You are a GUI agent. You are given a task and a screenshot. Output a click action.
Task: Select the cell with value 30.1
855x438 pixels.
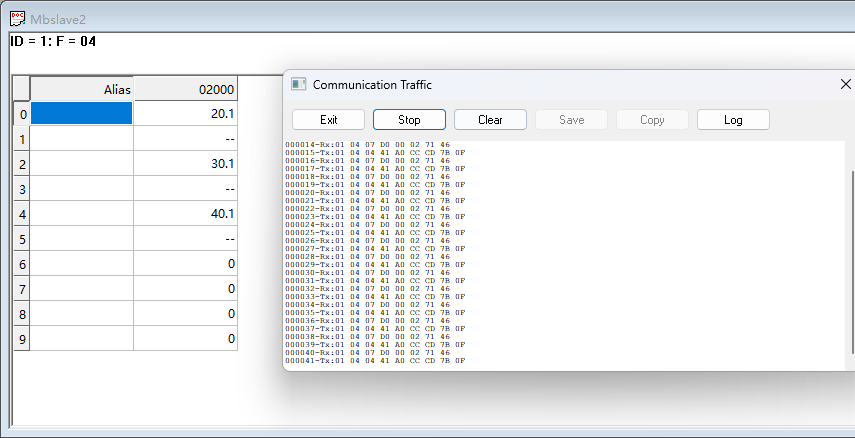click(x=185, y=164)
